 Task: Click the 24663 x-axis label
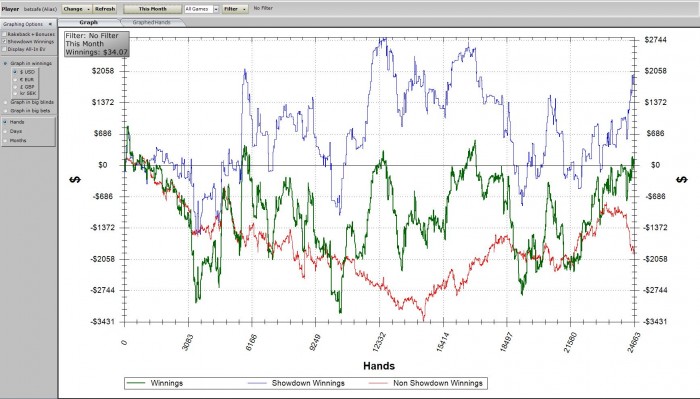[x=633, y=341]
